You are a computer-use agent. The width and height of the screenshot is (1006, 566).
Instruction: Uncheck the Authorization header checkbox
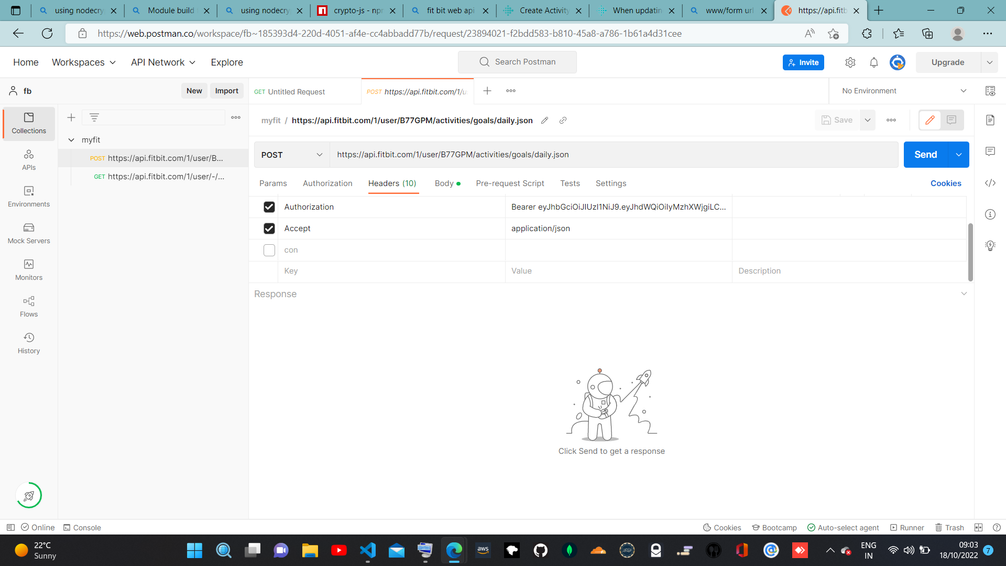269,207
